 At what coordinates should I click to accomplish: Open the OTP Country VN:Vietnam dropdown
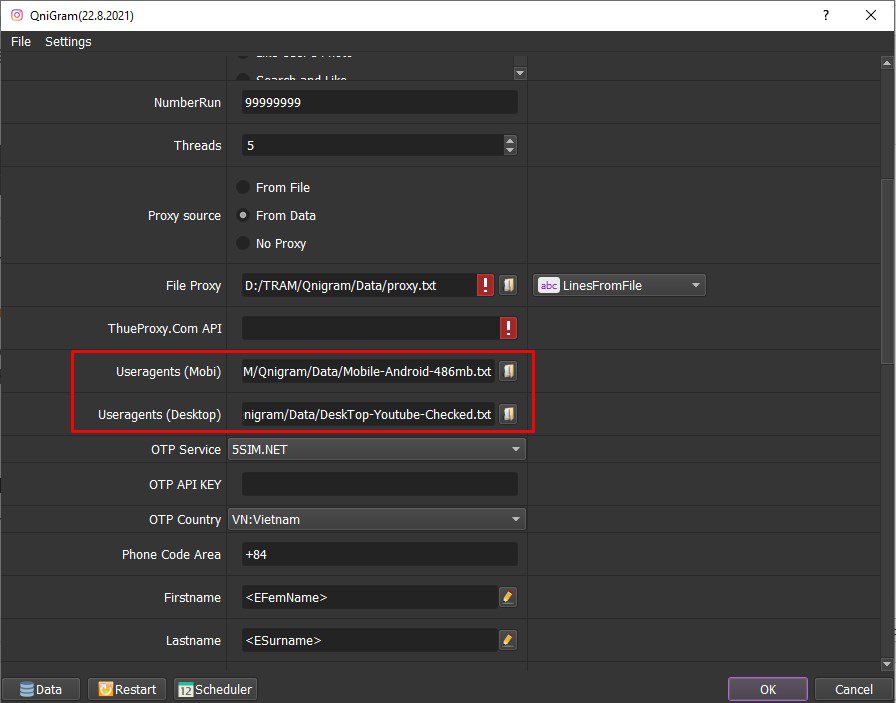point(377,520)
